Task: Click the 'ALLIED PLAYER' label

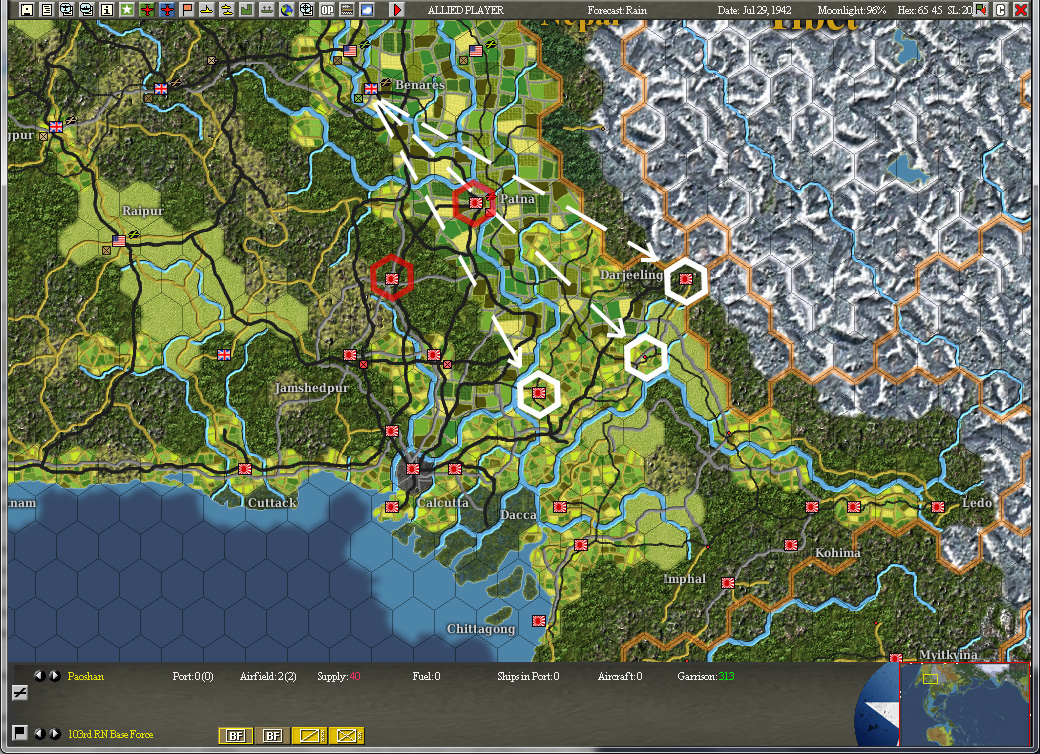Action: 466,10
